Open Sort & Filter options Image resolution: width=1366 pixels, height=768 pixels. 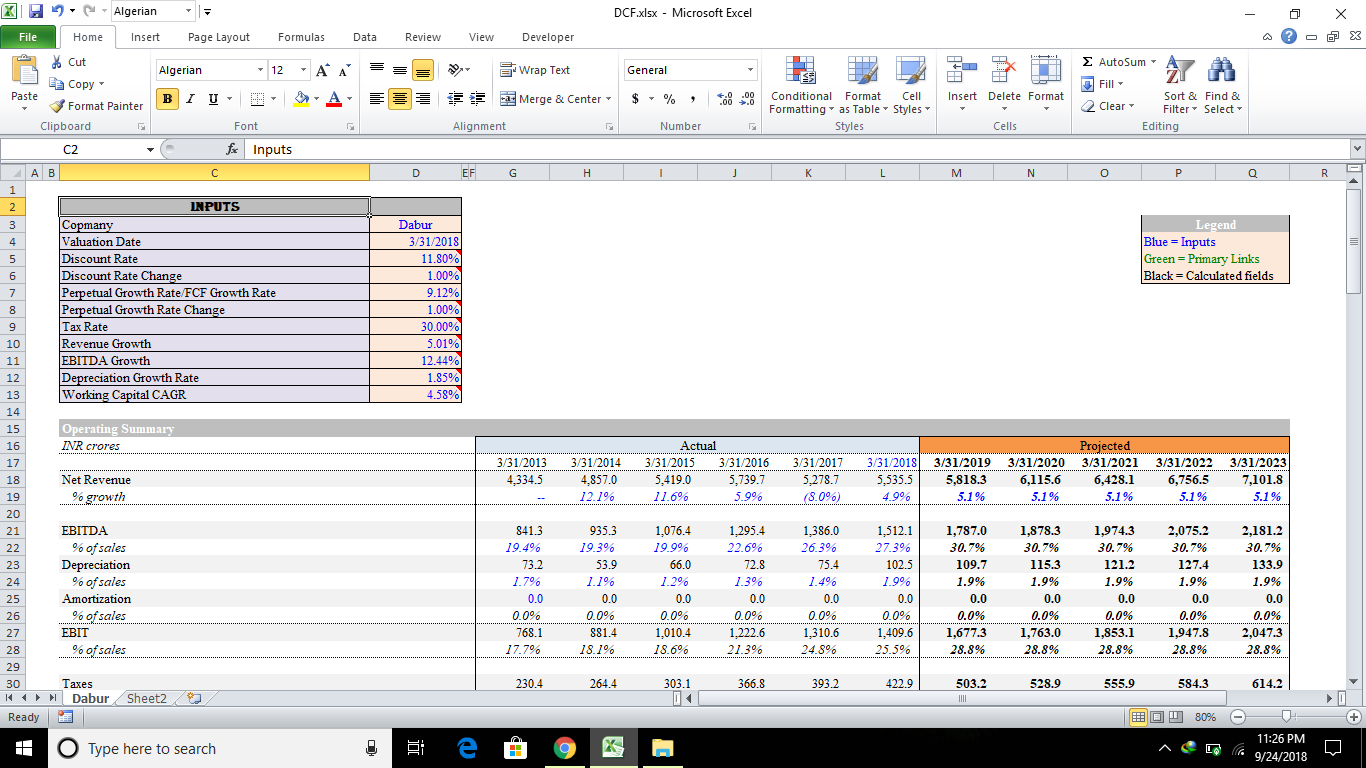(1181, 86)
